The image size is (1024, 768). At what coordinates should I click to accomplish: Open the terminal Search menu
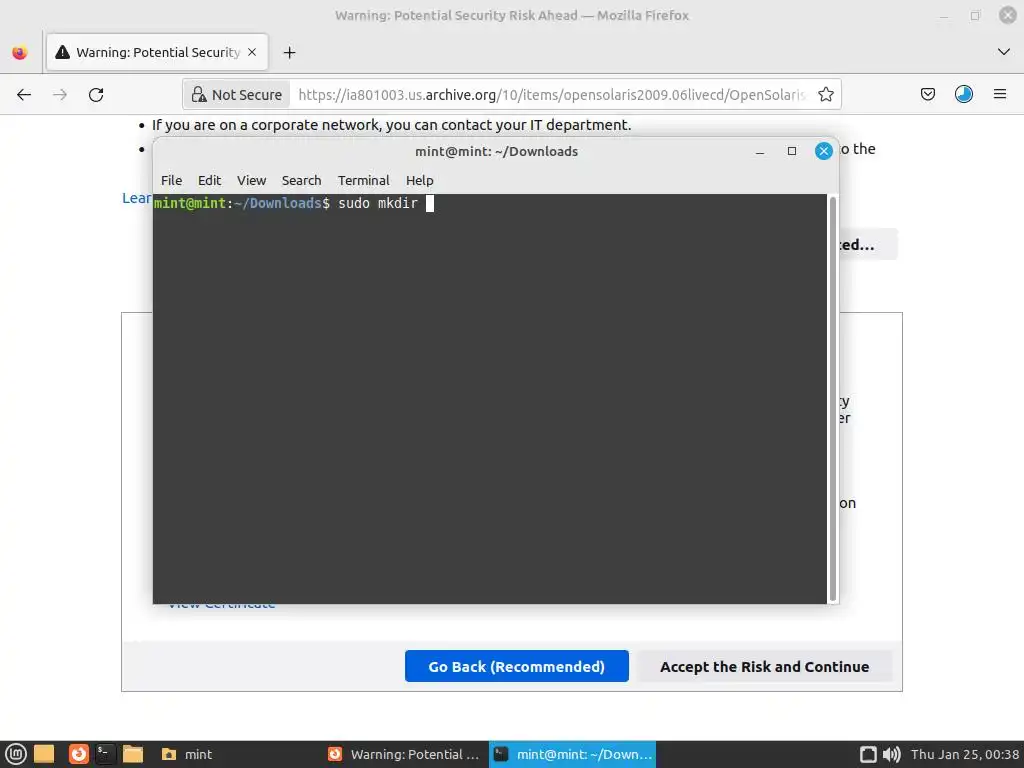pos(301,180)
